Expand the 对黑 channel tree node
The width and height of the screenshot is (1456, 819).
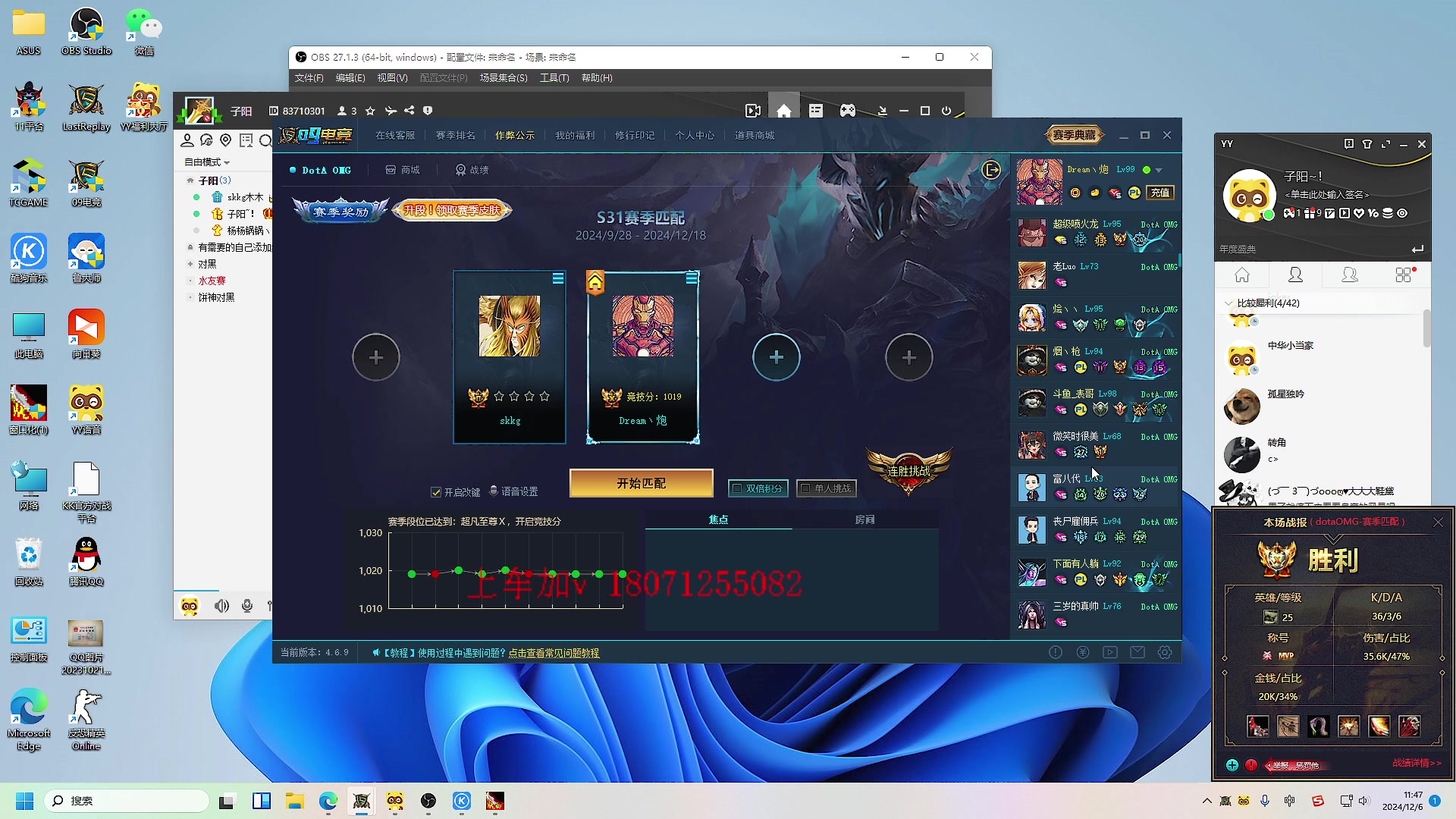click(x=190, y=264)
